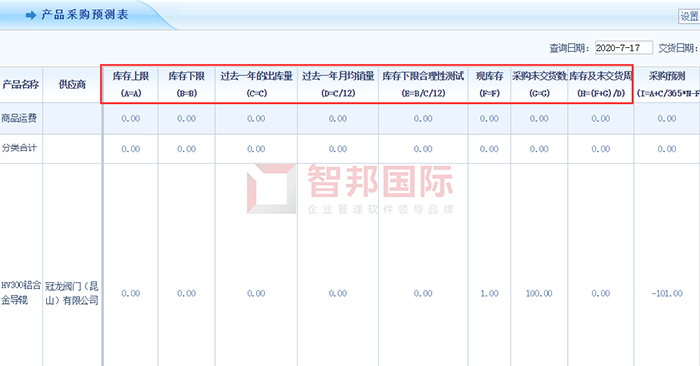Screen dimensions: 700x366
Task: Click the 现库存 value 1.00
Action: click(x=489, y=293)
